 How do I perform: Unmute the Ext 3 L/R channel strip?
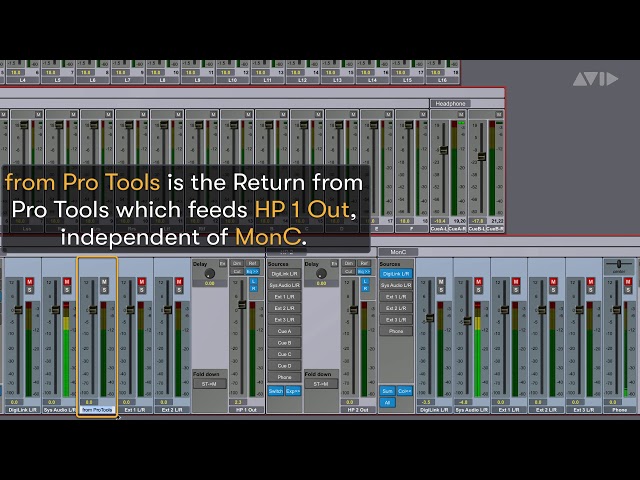point(591,282)
